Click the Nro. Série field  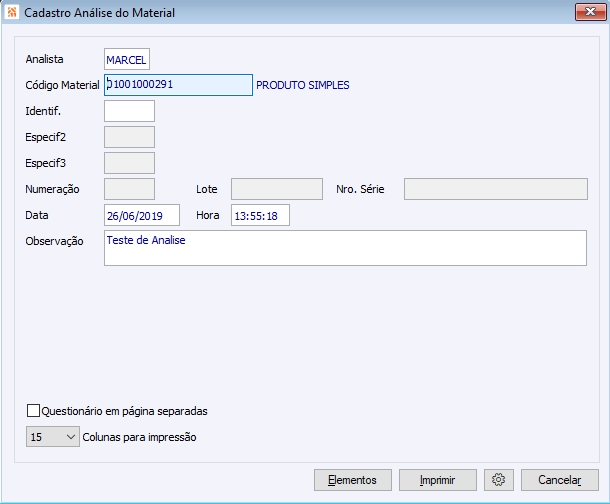(496, 189)
